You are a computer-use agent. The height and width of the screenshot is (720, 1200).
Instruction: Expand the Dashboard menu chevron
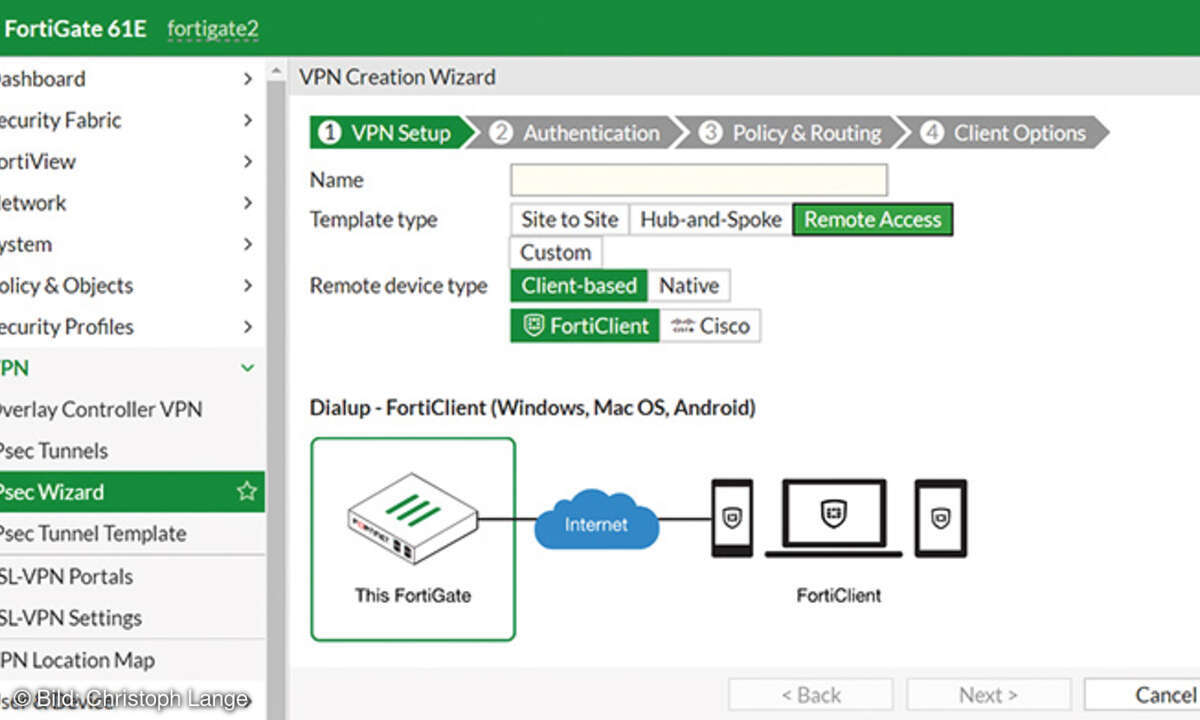coord(248,79)
